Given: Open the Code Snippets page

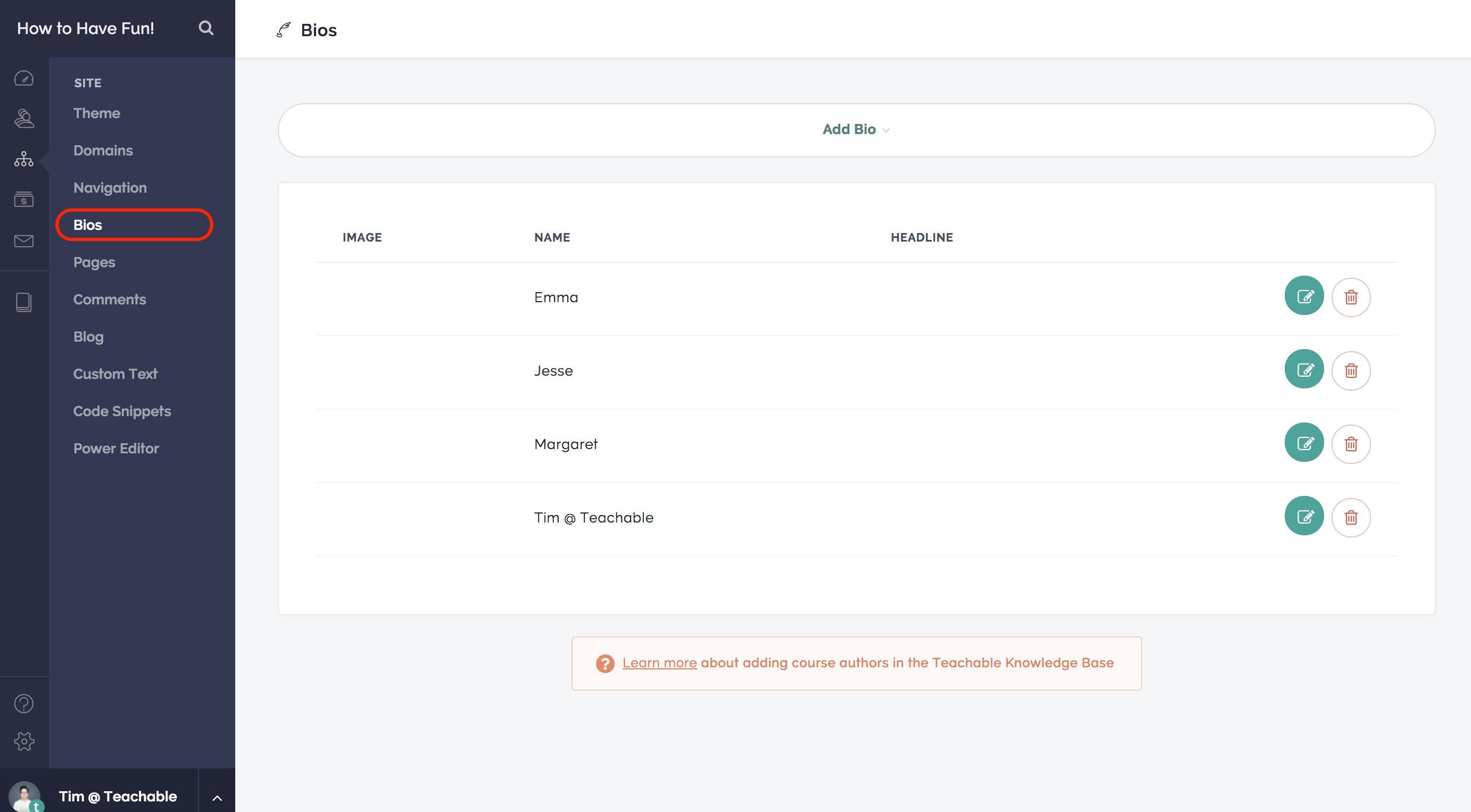Looking at the screenshot, I should coord(122,411).
